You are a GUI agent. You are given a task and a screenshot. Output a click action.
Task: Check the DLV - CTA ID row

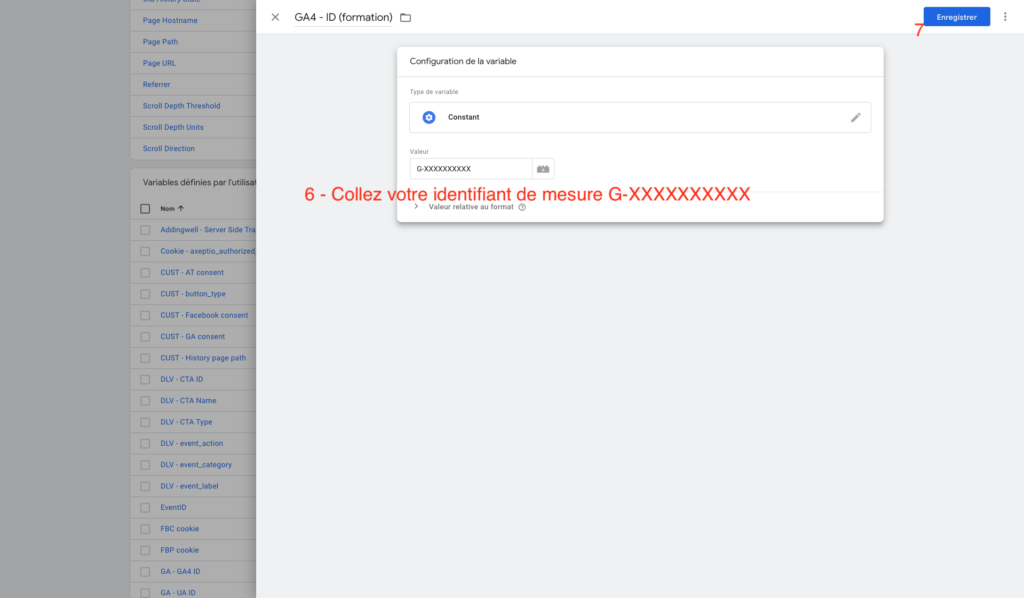[x=145, y=379]
